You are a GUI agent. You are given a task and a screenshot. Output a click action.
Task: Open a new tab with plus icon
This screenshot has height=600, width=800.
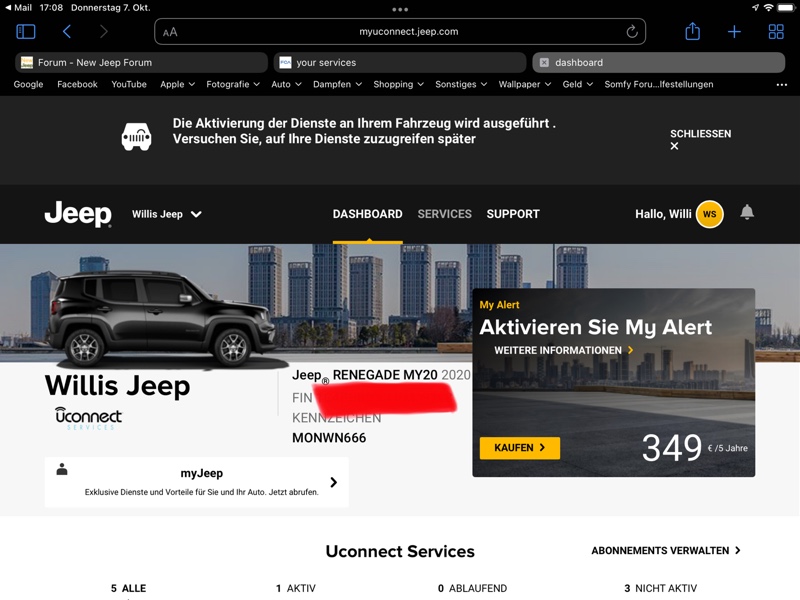point(734,32)
